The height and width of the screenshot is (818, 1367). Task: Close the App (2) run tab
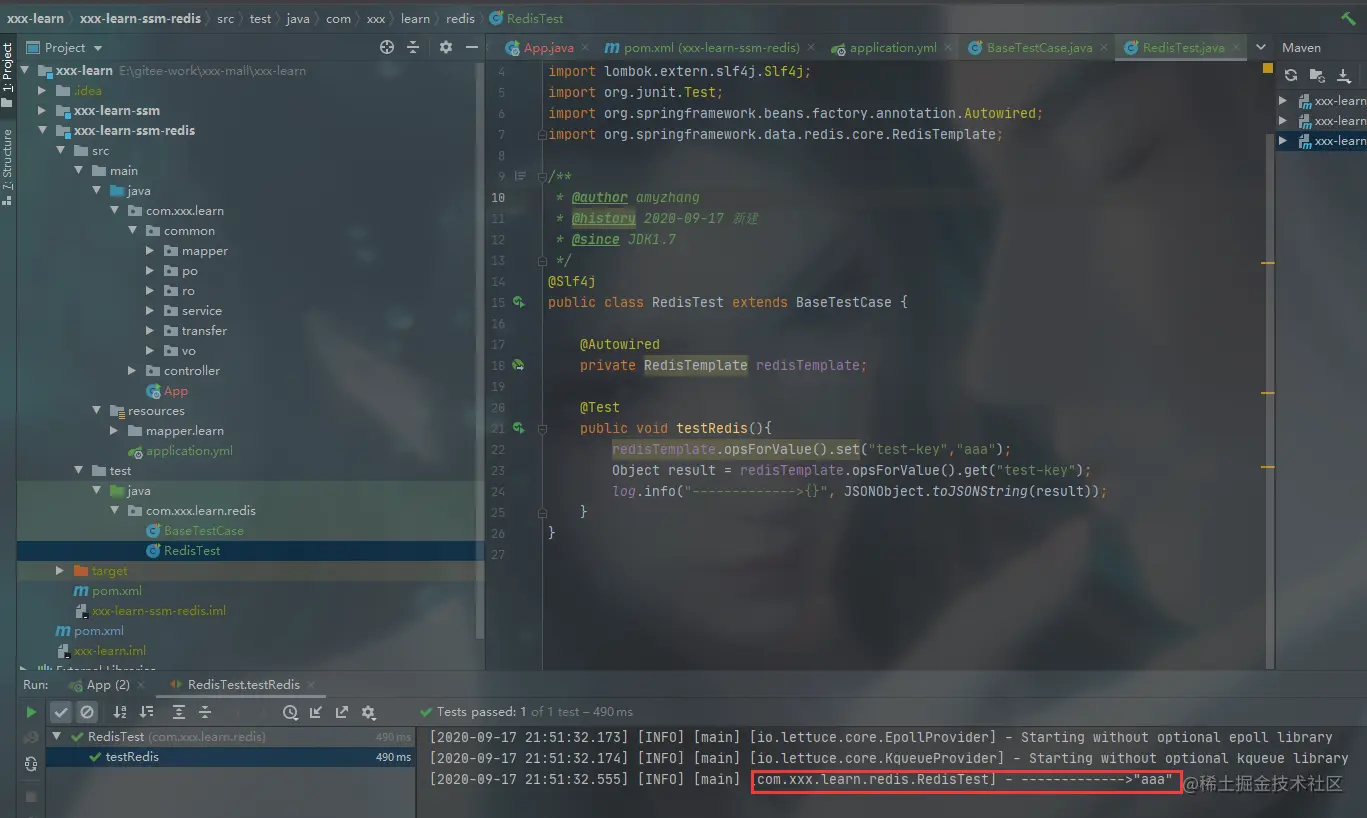[140, 685]
